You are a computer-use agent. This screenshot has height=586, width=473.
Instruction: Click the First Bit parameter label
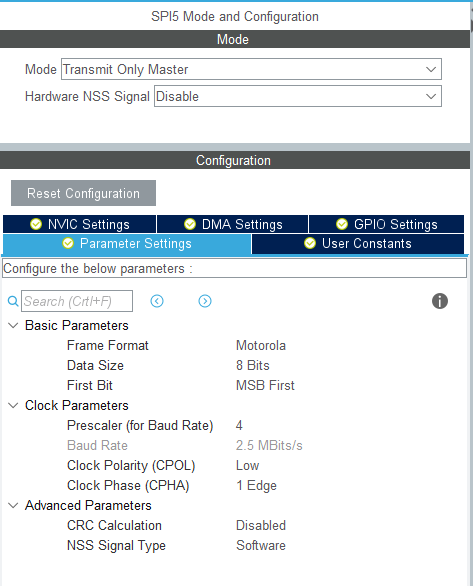[90, 386]
